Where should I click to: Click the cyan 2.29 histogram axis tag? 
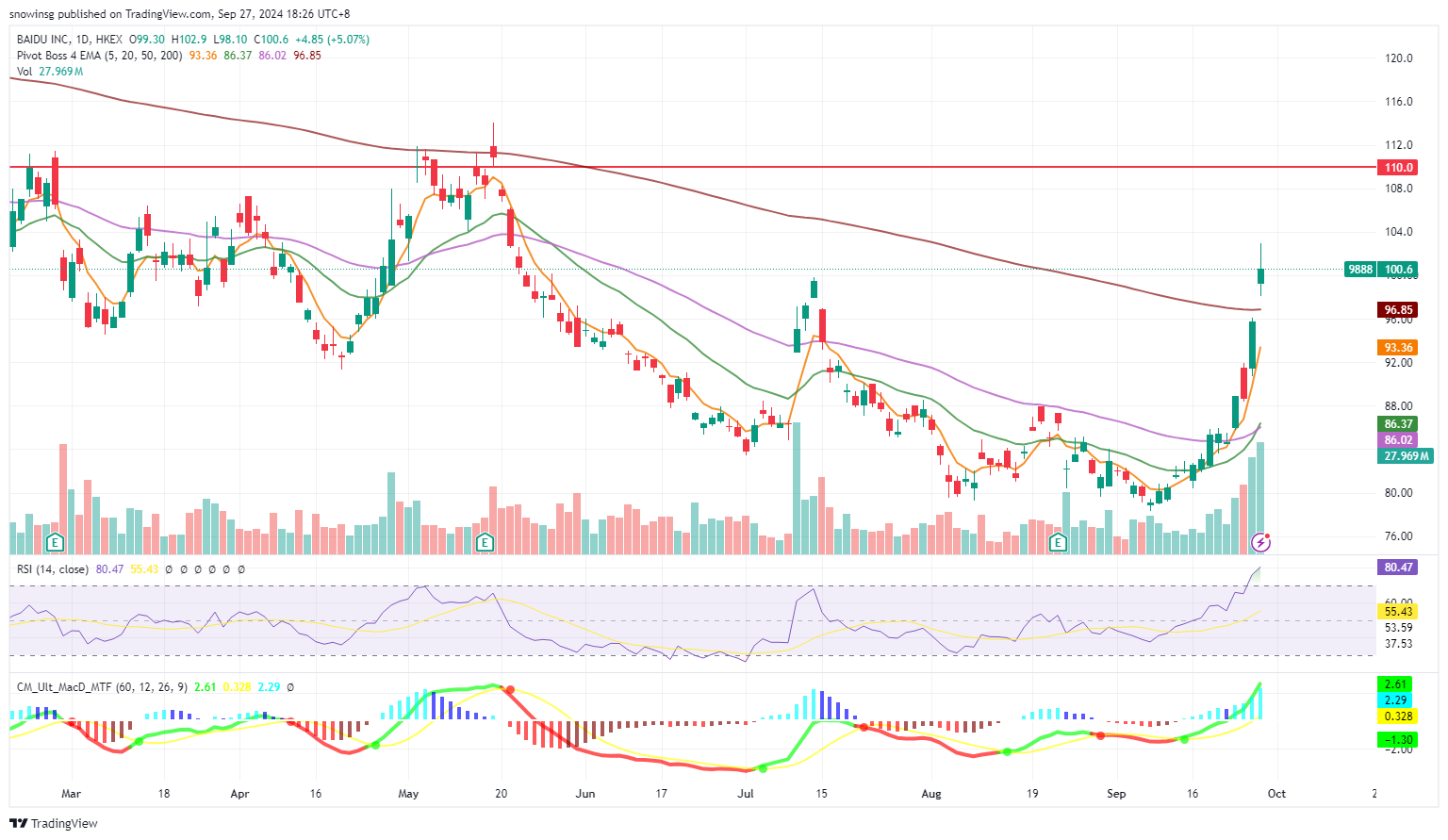1395,700
